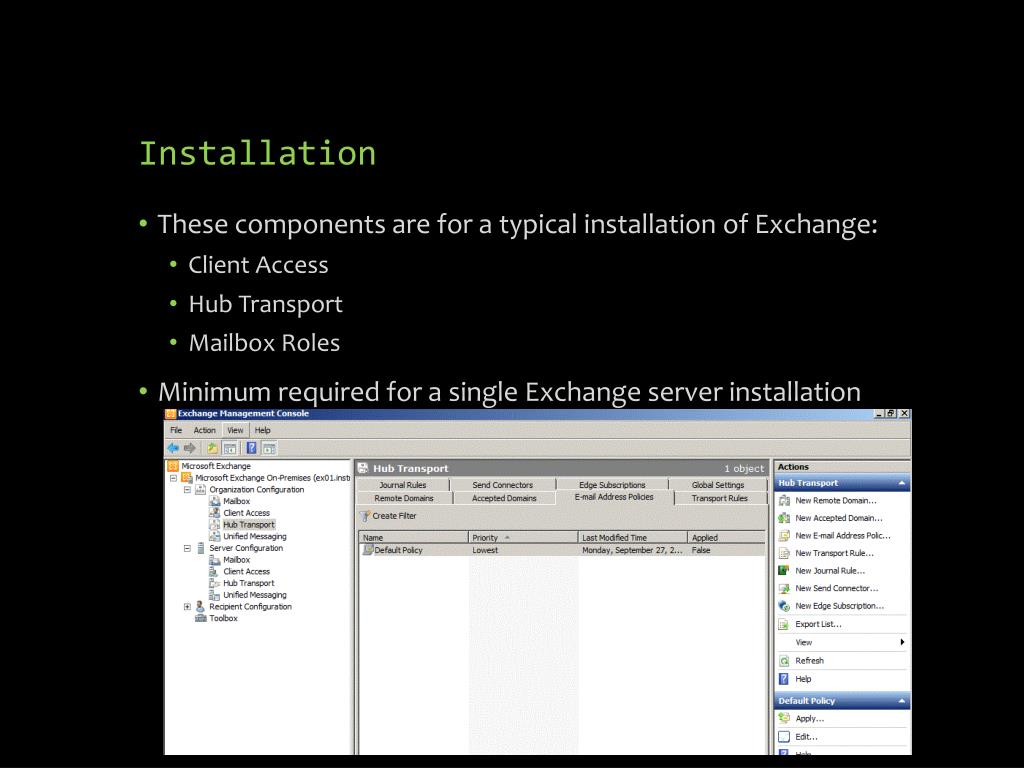Click the Create Filter button label
Image resolution: width=1024 pixels, height=768 pixels.
394,516
